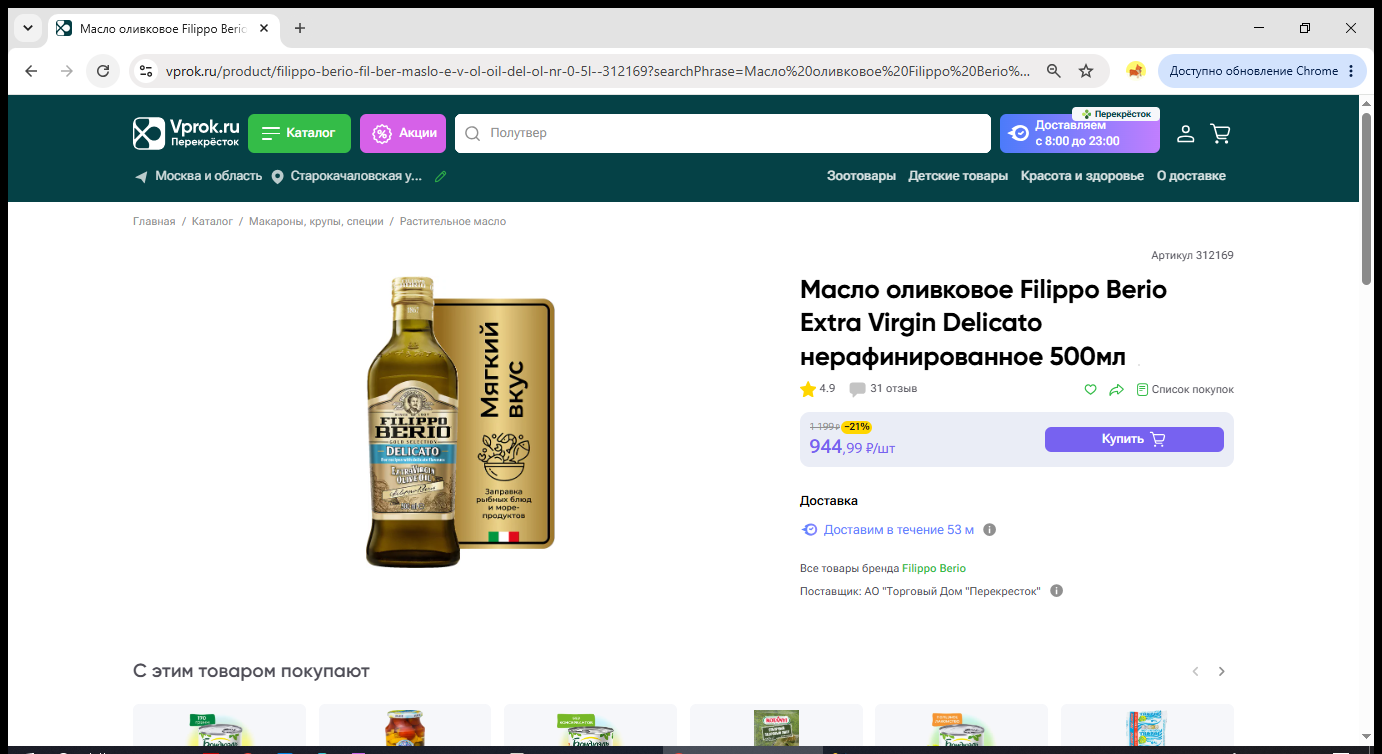The width and height of the screenshot is (1382, 754).
Task: Go back to the previous page
Action: (31, 71)
